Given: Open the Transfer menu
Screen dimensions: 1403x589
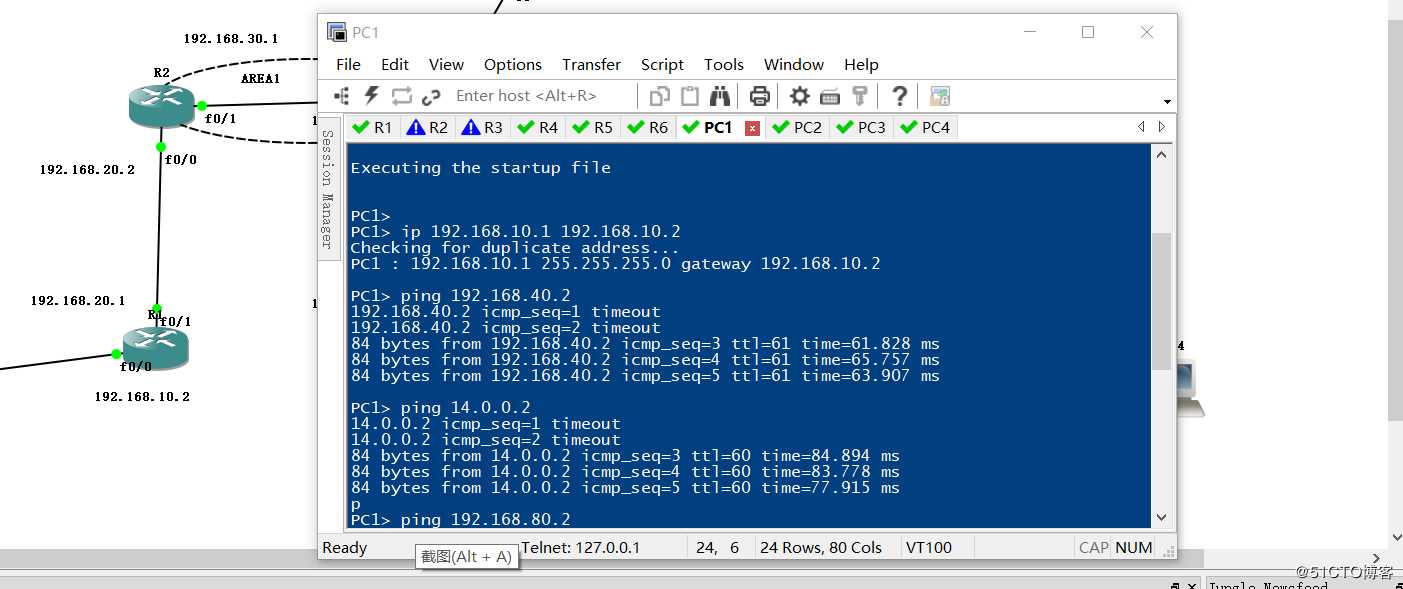Looking at the screenshot, I should click(x=591, y=64).
